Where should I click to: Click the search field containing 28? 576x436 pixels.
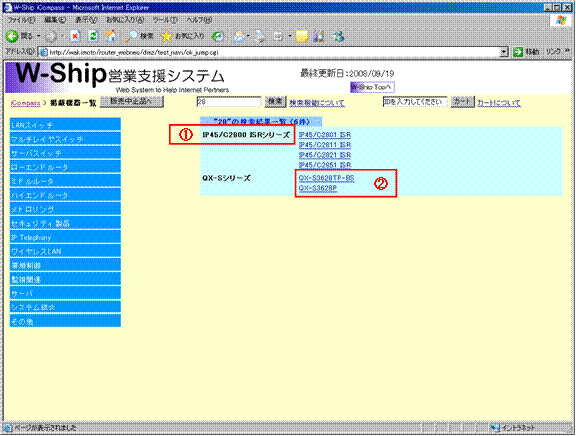(229, 102)
